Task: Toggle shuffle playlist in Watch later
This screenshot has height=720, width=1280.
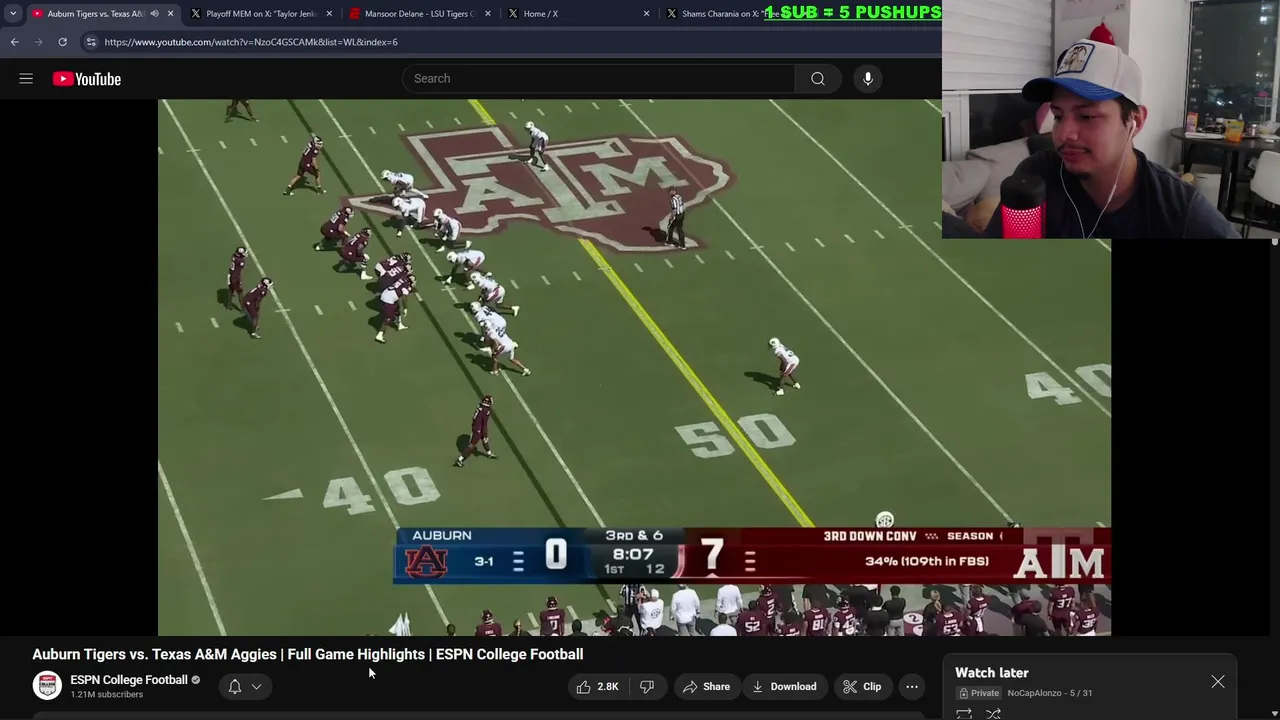Action: click(994, 714)
